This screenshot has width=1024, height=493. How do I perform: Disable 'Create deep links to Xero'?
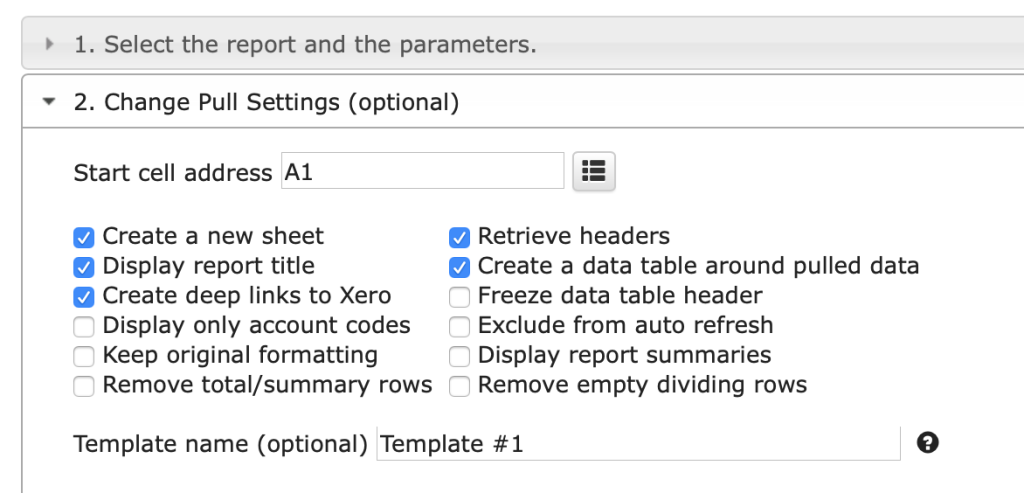[84, 297]
